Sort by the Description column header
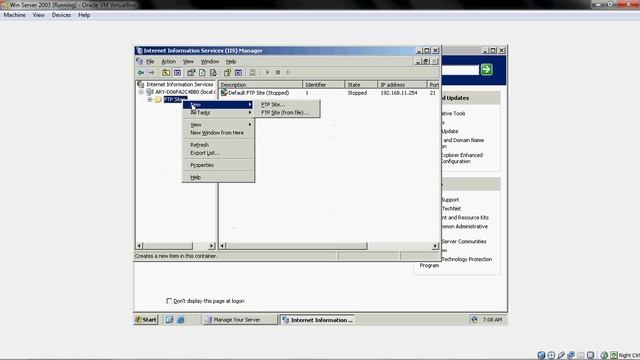This screenshot has height=360, width=640. tap(261, 84)
